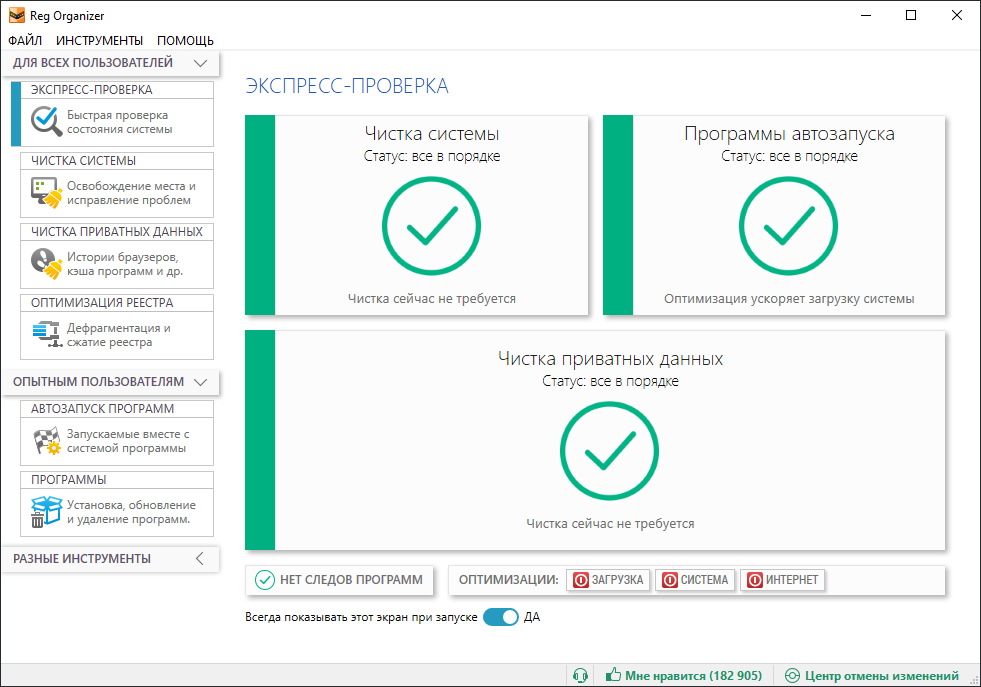Image resolution: width=981 pixels, height=687 pixels.
Task: Click the Автозапуск программ flag icon
Action: (46, 440)
